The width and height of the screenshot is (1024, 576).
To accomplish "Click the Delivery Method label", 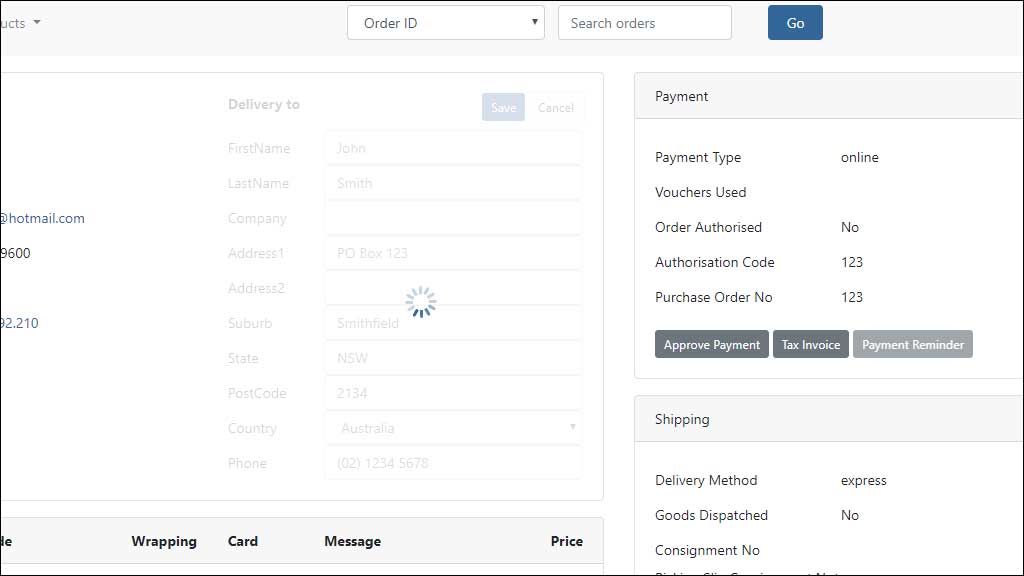I will (706, 481).
